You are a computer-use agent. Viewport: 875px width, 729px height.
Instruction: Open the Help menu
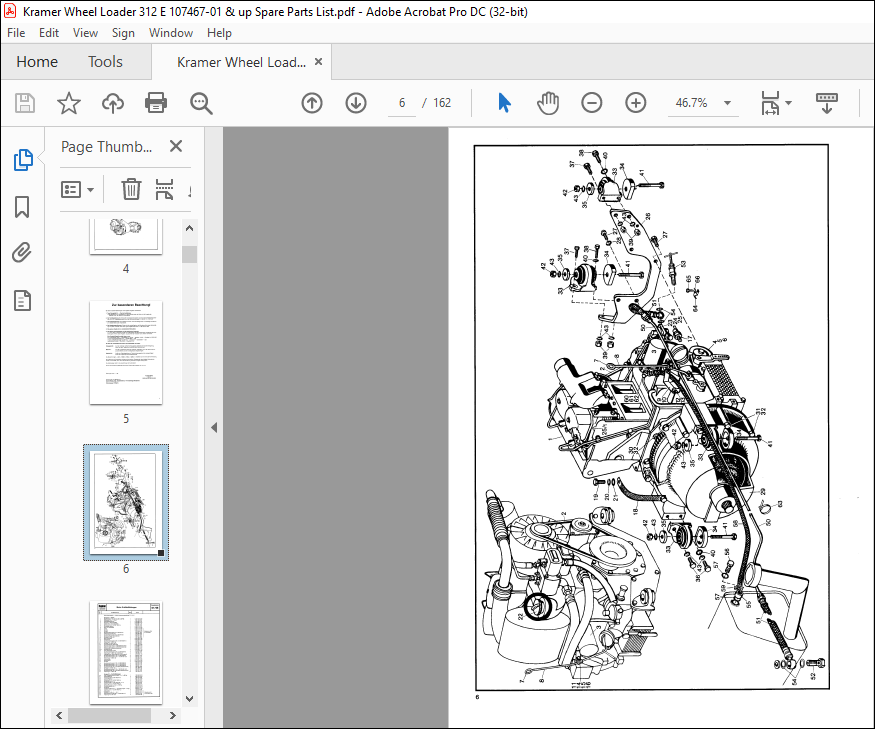[219, 33]
